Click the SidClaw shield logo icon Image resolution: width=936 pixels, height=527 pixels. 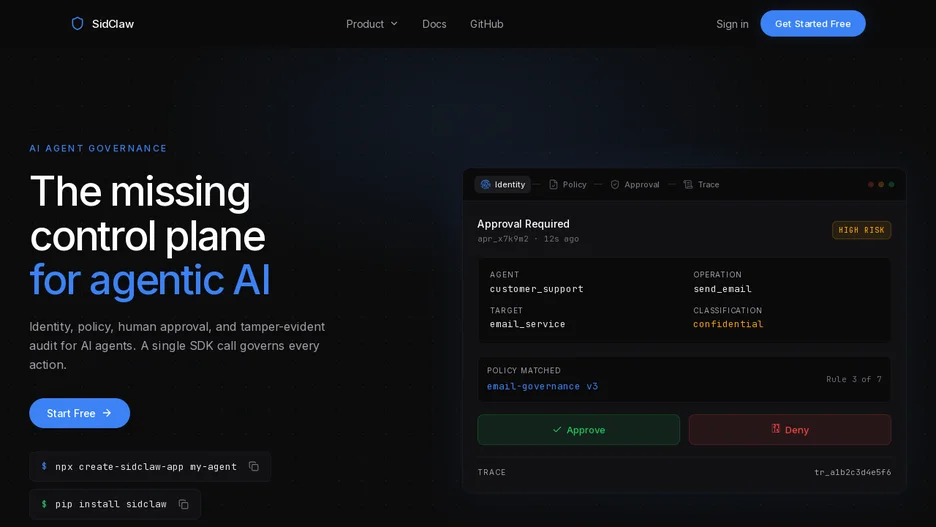[78, 23]
